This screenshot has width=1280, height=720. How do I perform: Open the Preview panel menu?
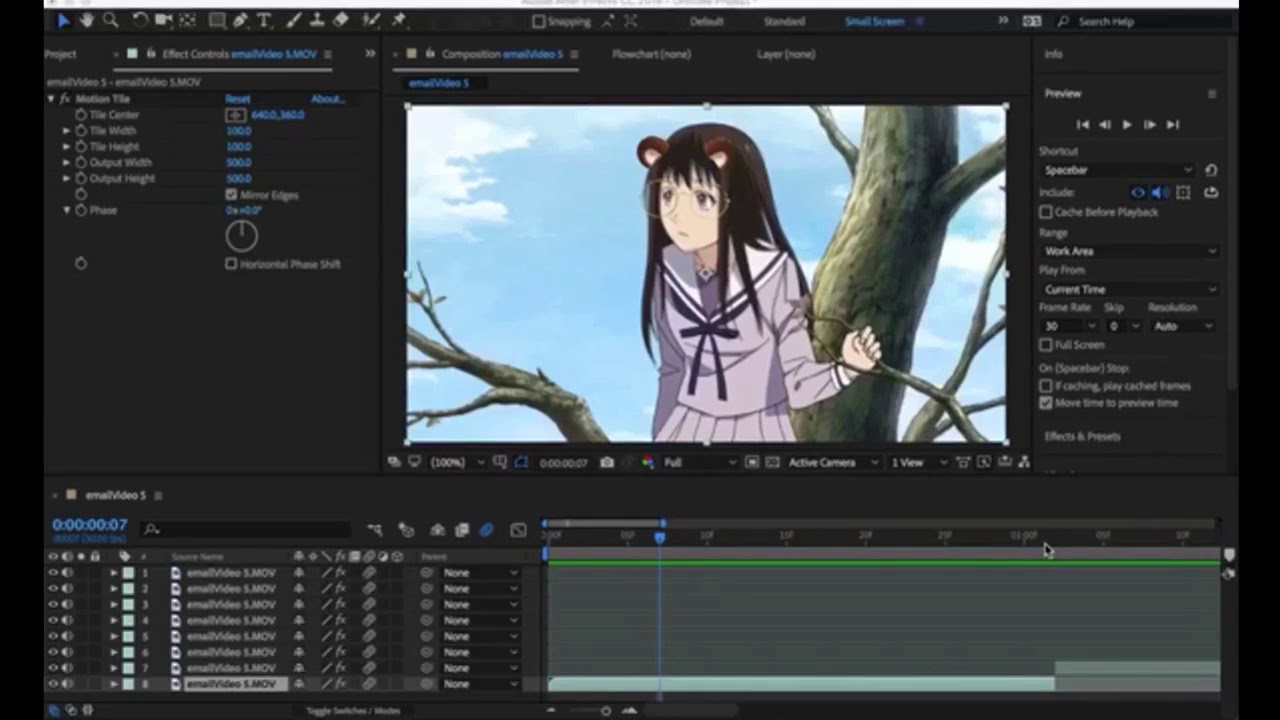(1212, 93)
